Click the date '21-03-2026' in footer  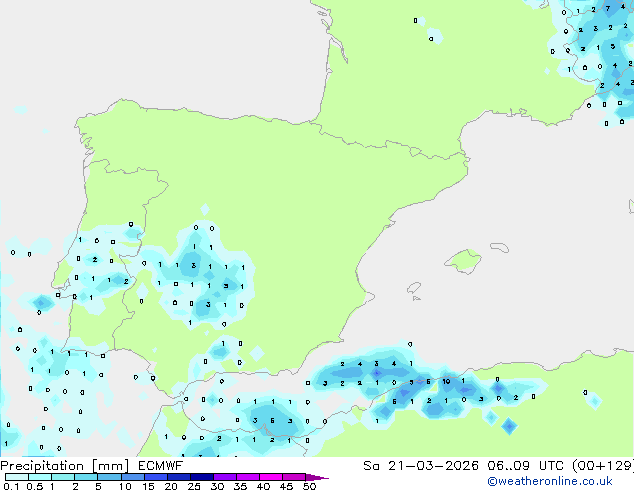433,466
